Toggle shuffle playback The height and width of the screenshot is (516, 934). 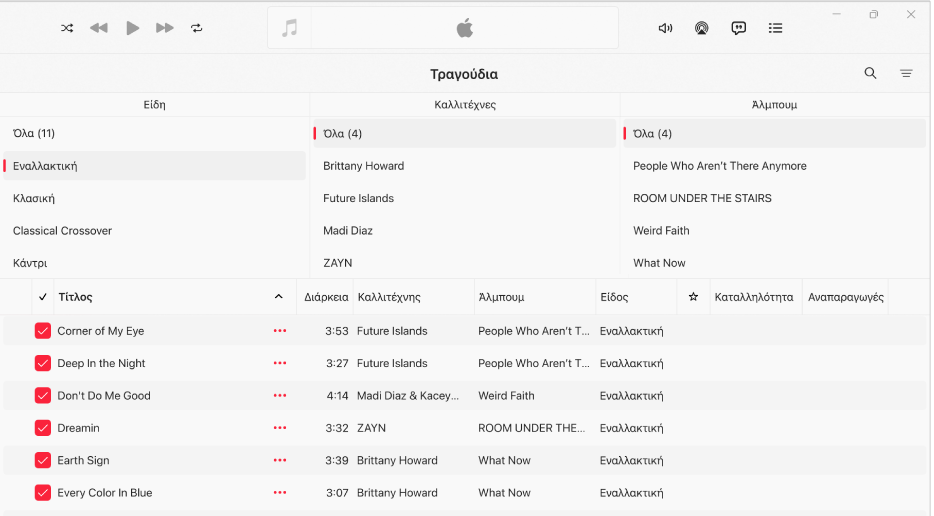pyautogui.click(x=67, y=28)
